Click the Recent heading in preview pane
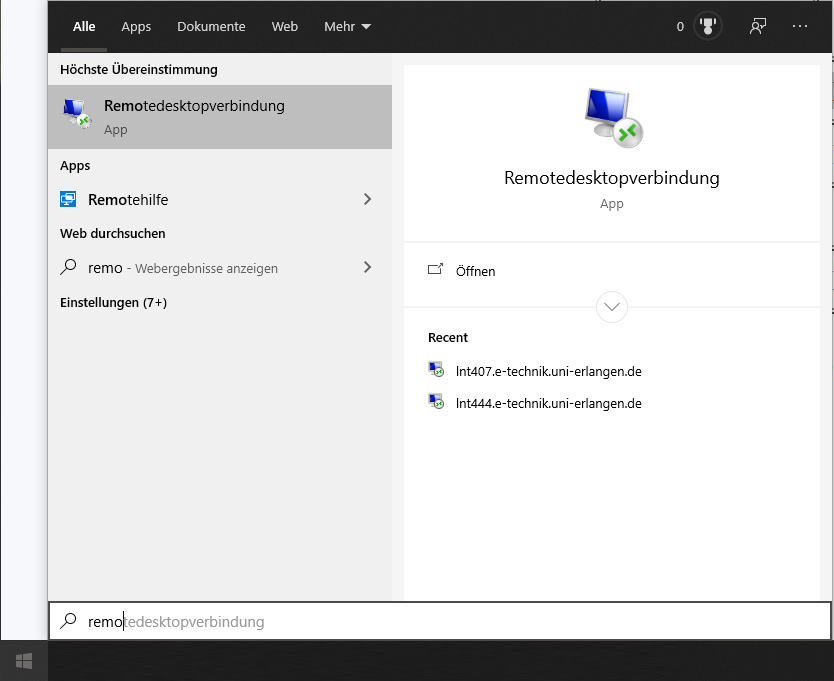Image resolution: width=834 pixels, height=681 pixels. (448, 338)
